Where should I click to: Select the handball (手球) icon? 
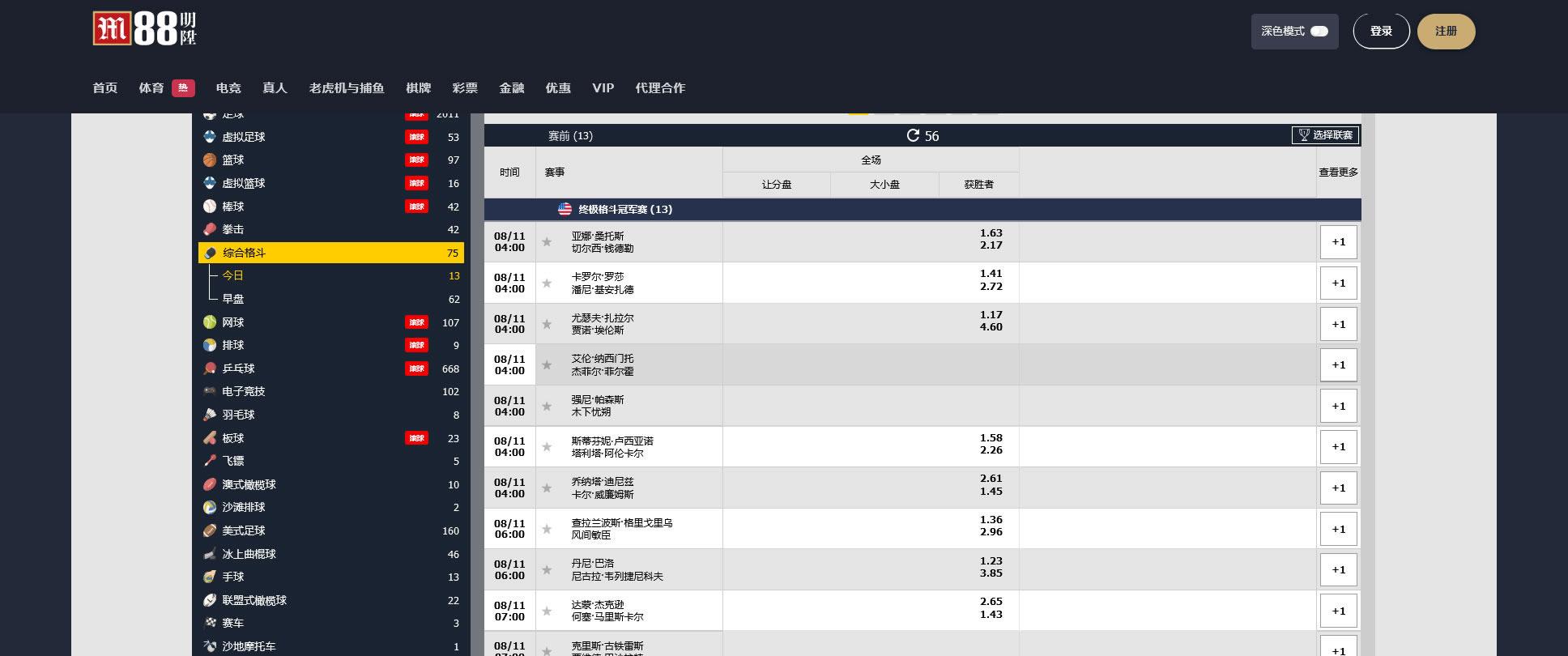210,577
